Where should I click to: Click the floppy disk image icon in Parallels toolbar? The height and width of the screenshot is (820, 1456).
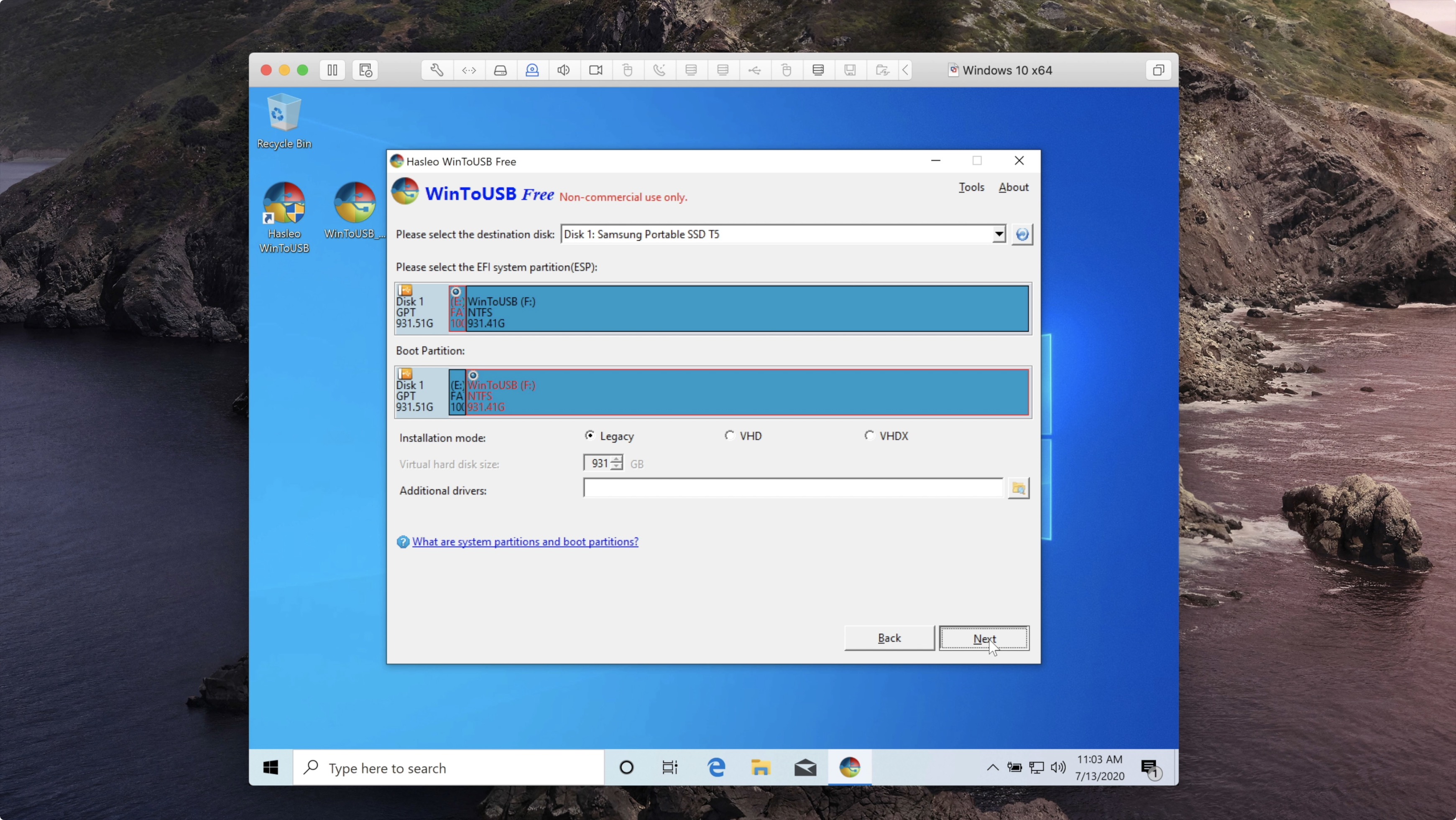tap(850, 69)
